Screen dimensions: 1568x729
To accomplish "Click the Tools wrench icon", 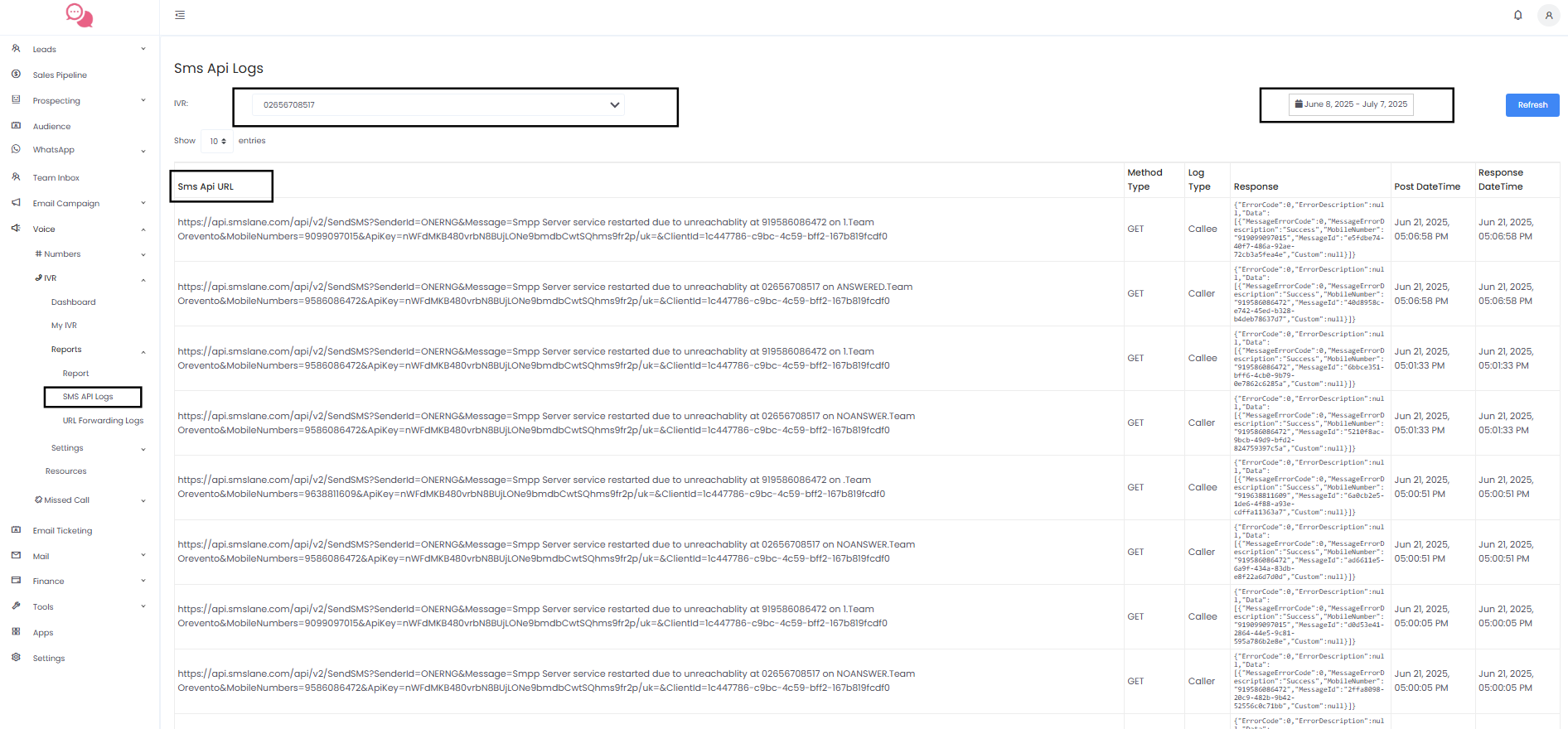I will pyautogui.click(x=16, y=606).
